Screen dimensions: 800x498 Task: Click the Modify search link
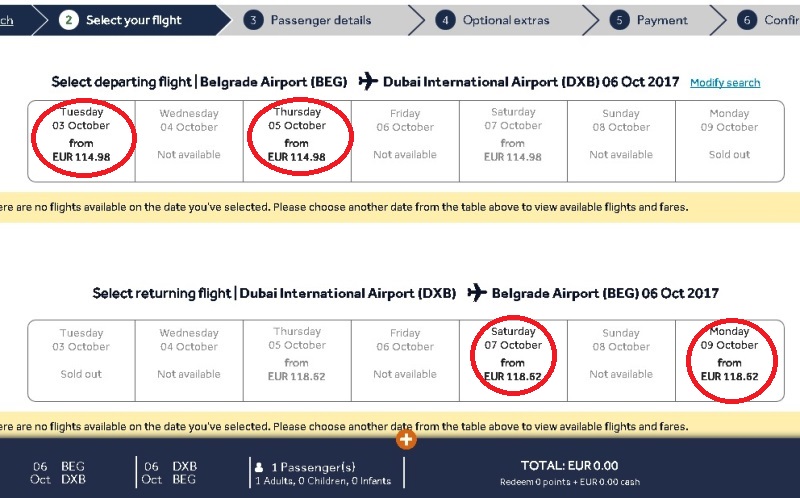725,83
